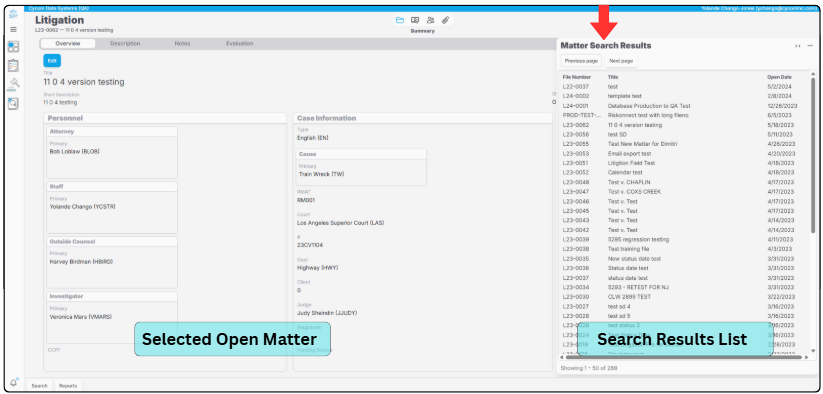Click the user name Yolande Chango-Jones

point(760,8)
